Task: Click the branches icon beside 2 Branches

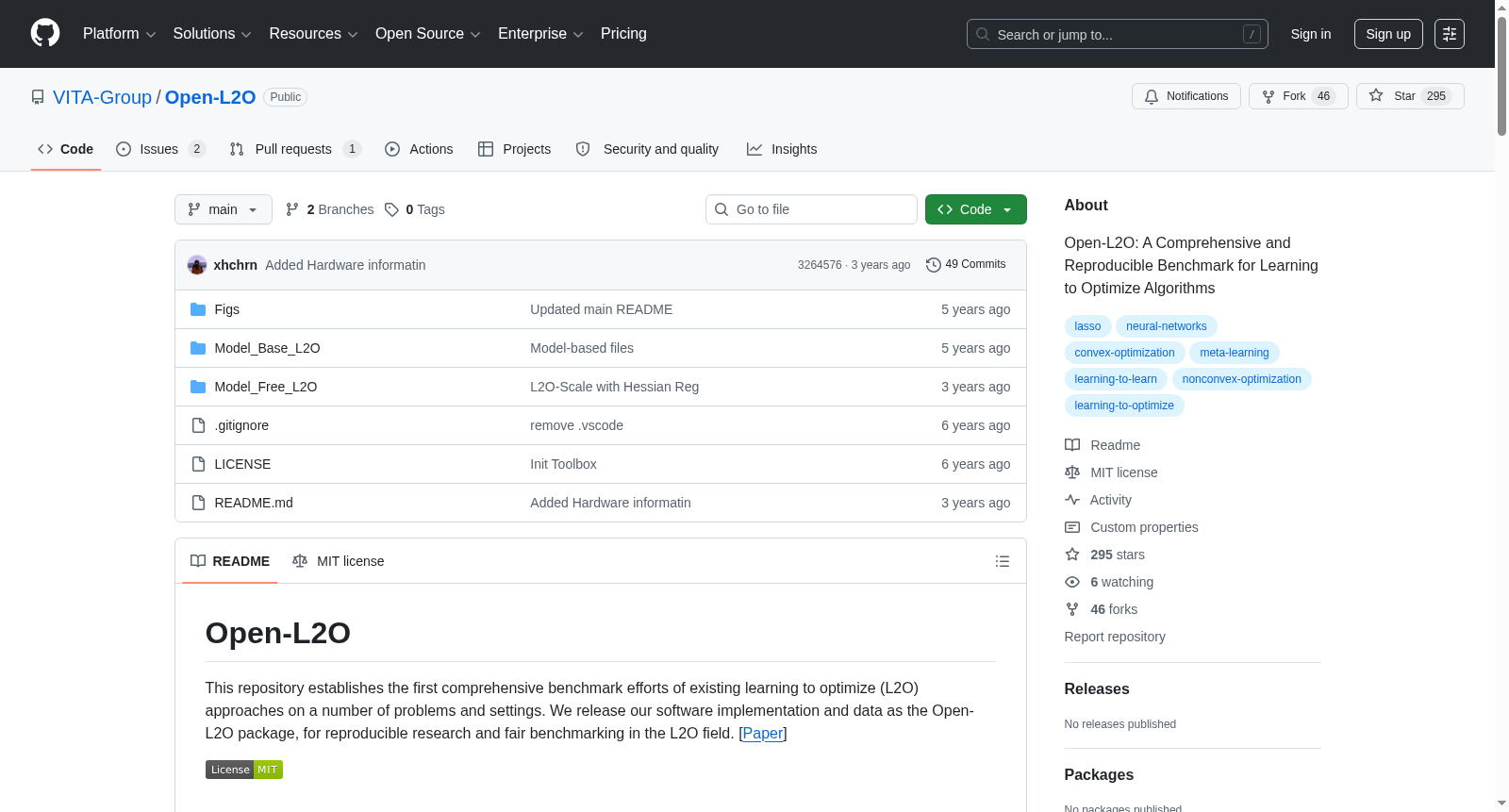Action: (292, 209)
